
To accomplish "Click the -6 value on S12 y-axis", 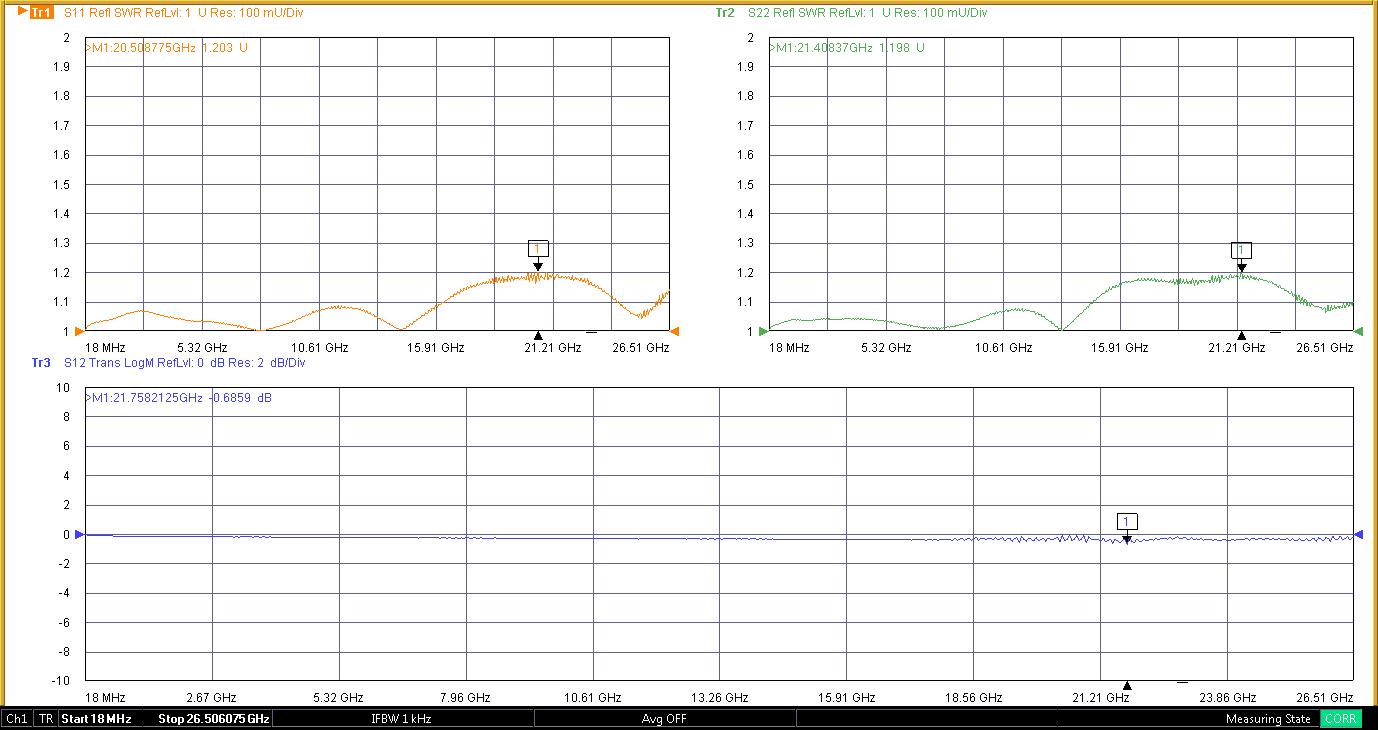I will [x=64, y=622].
